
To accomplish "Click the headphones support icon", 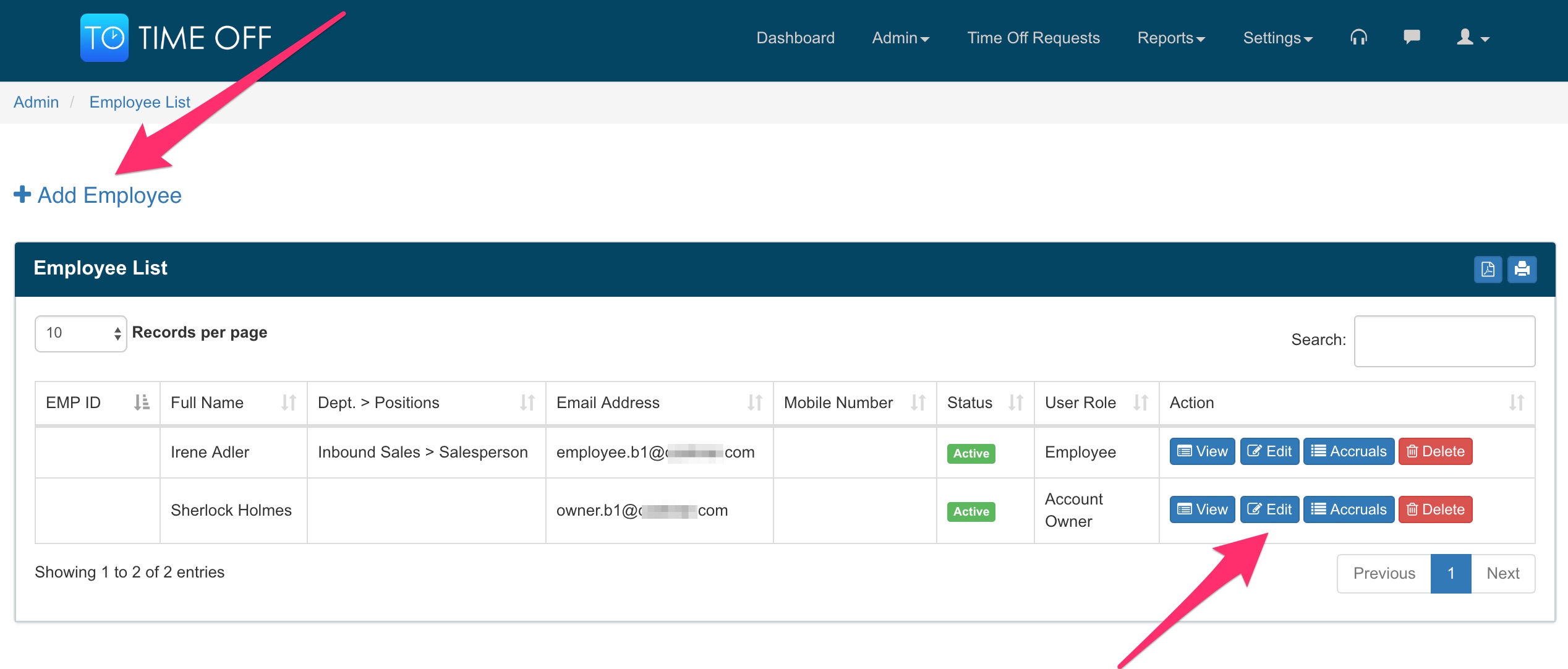I will pos(1358,38).
